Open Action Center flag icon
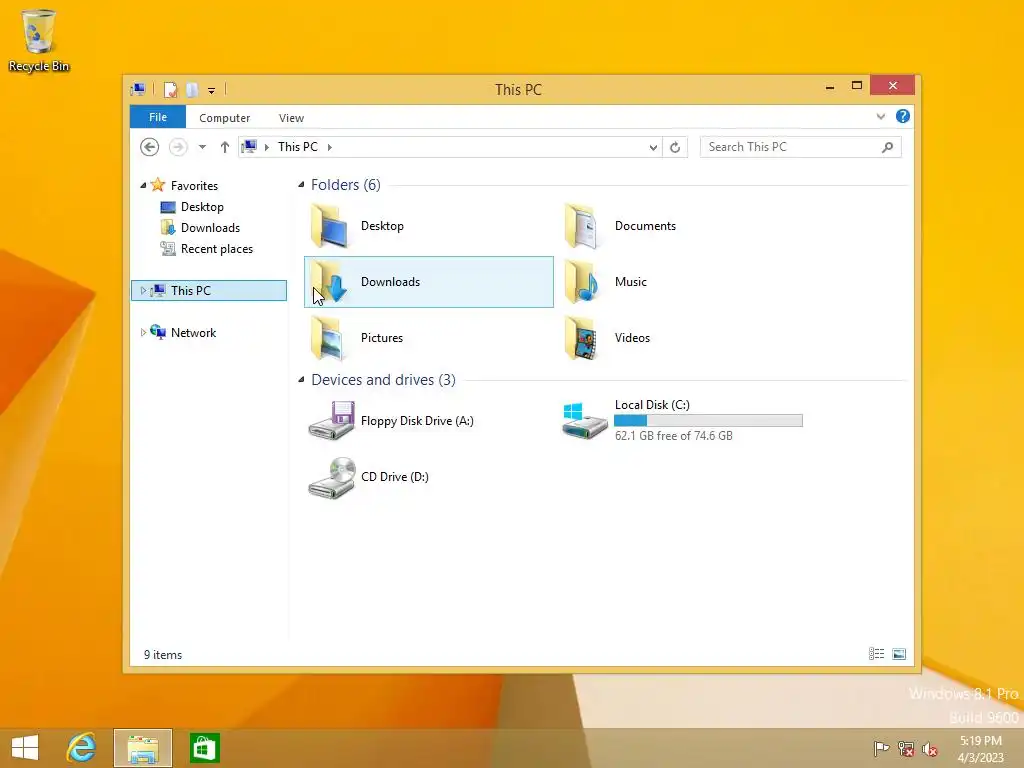The width and height of the screenshot is (1024, 768). pos(882,748)
